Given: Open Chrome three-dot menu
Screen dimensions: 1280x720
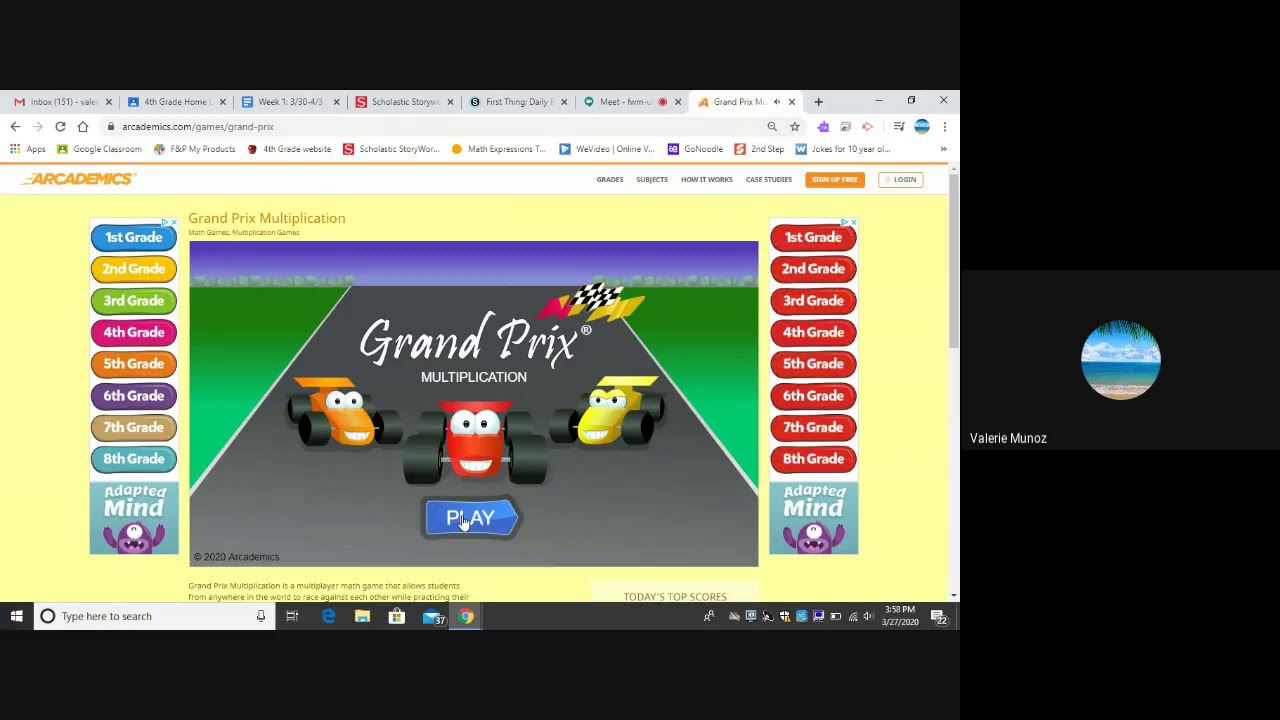Looking at the screenshot, I should (944, 127).
